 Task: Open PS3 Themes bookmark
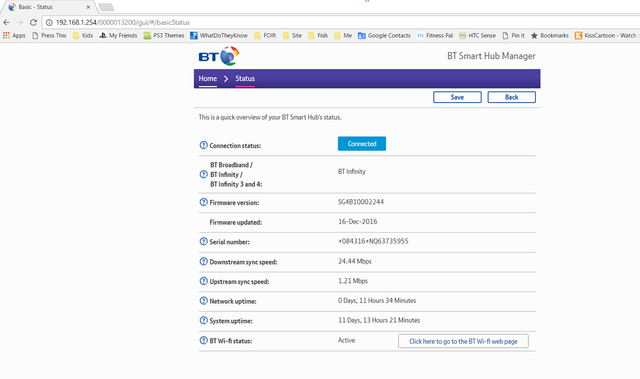[x=164, y=35]
